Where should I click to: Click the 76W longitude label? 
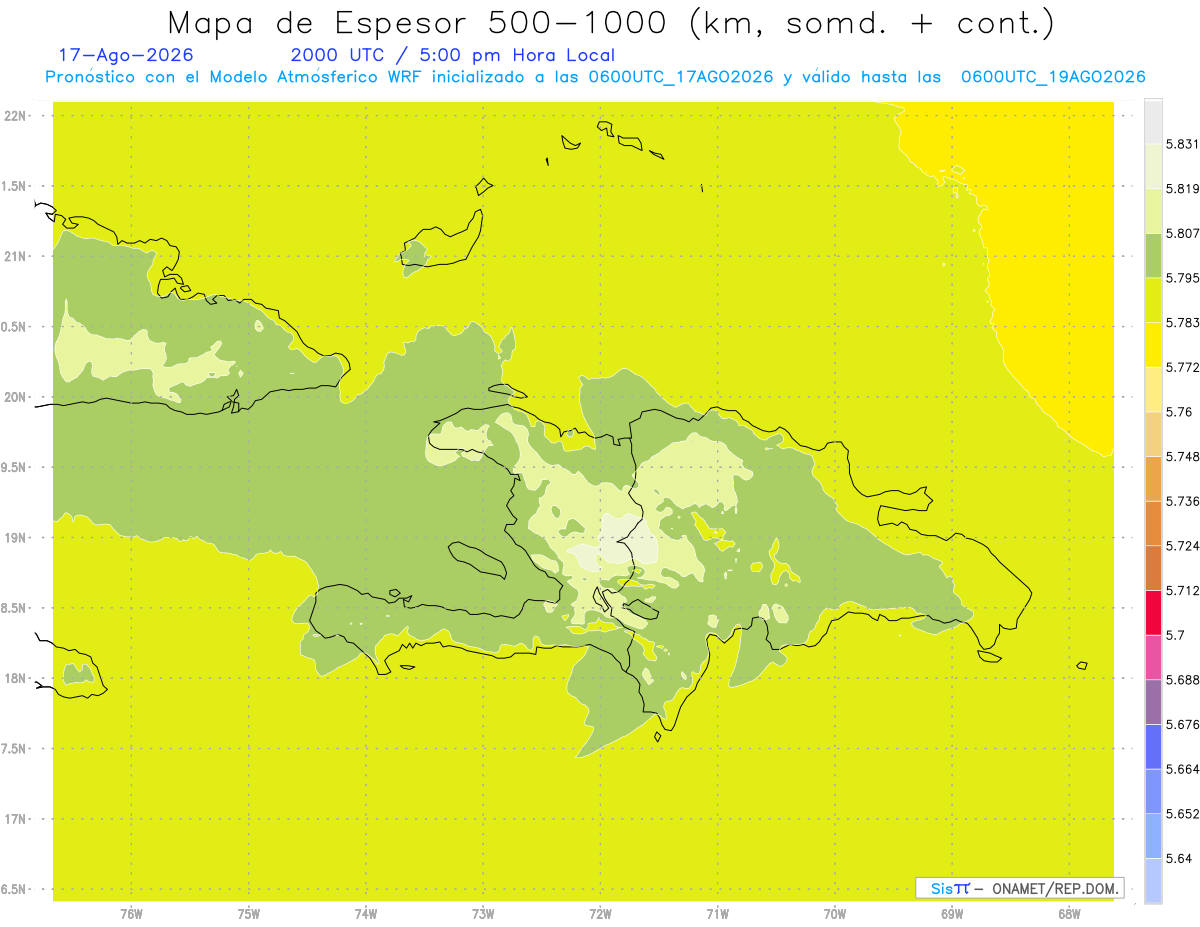pyautogui.click(x=131, y=914)
